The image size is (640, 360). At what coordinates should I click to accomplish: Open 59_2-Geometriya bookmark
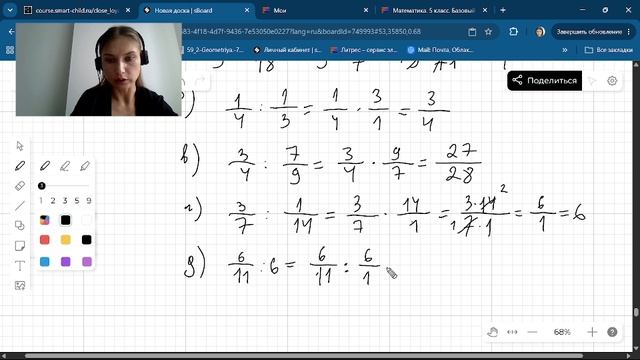pyautogui.click(x=213, y=50)
